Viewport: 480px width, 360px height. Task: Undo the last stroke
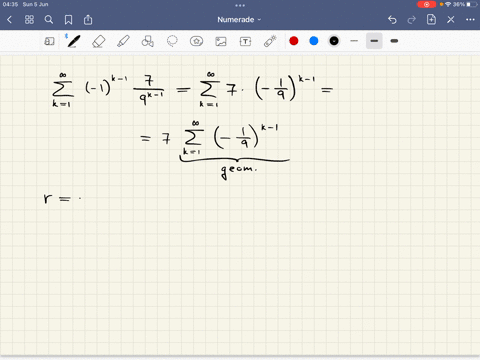(392, 20)
